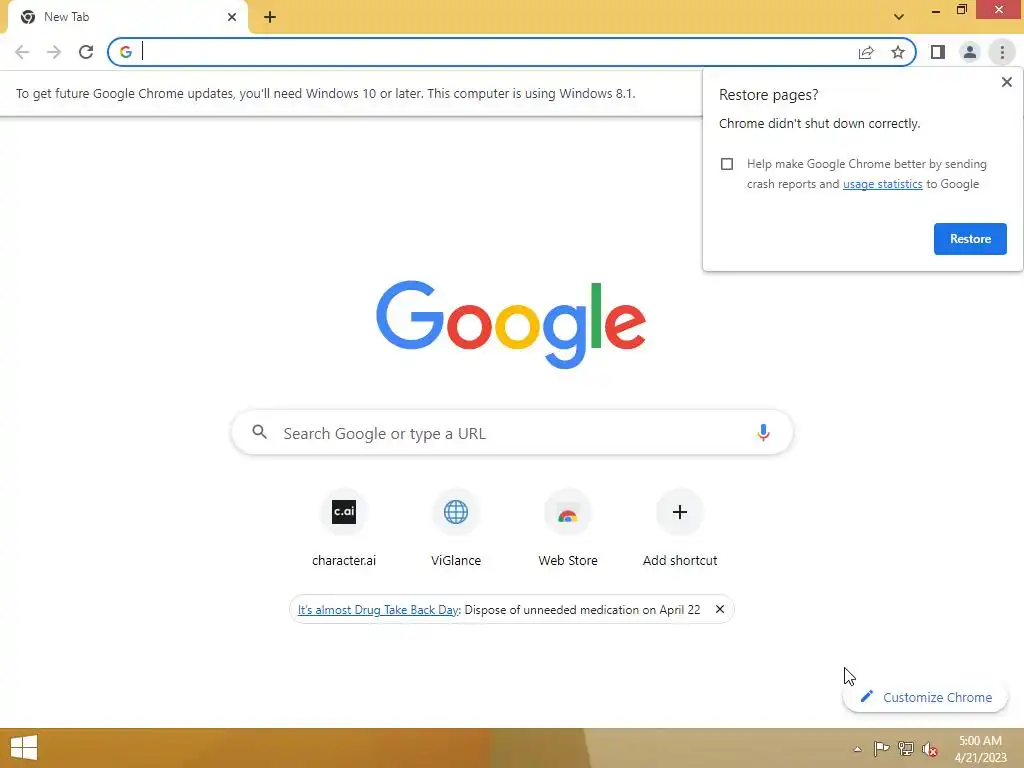The width and height of the screenshot is (1024, 768).
Task: Bookmark this tab with the star icon
Action: [898, 52]
